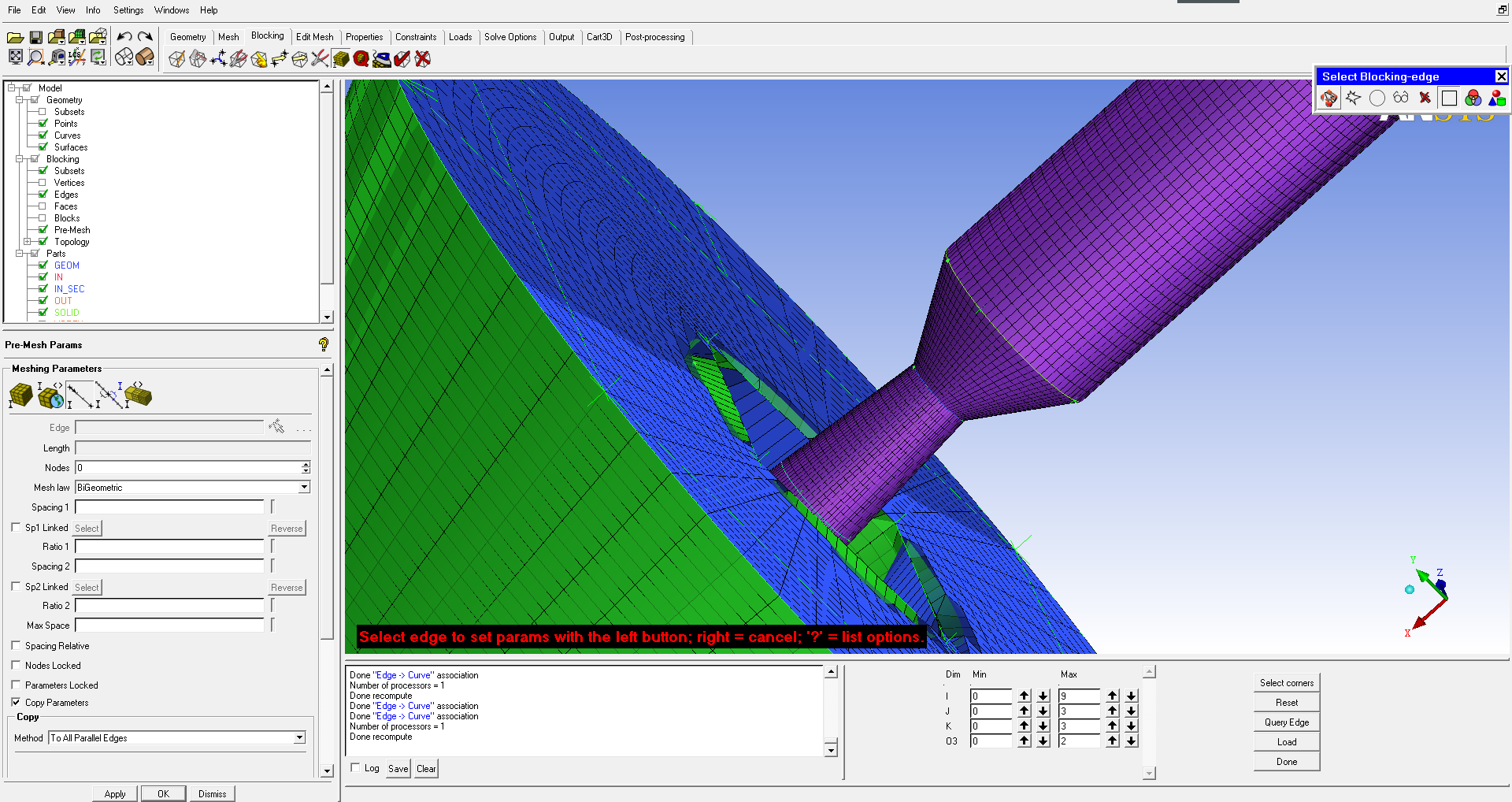Open the Mesh law dropdown
This screenshot has width=1512, height=802.
click(x=304, y=488)
